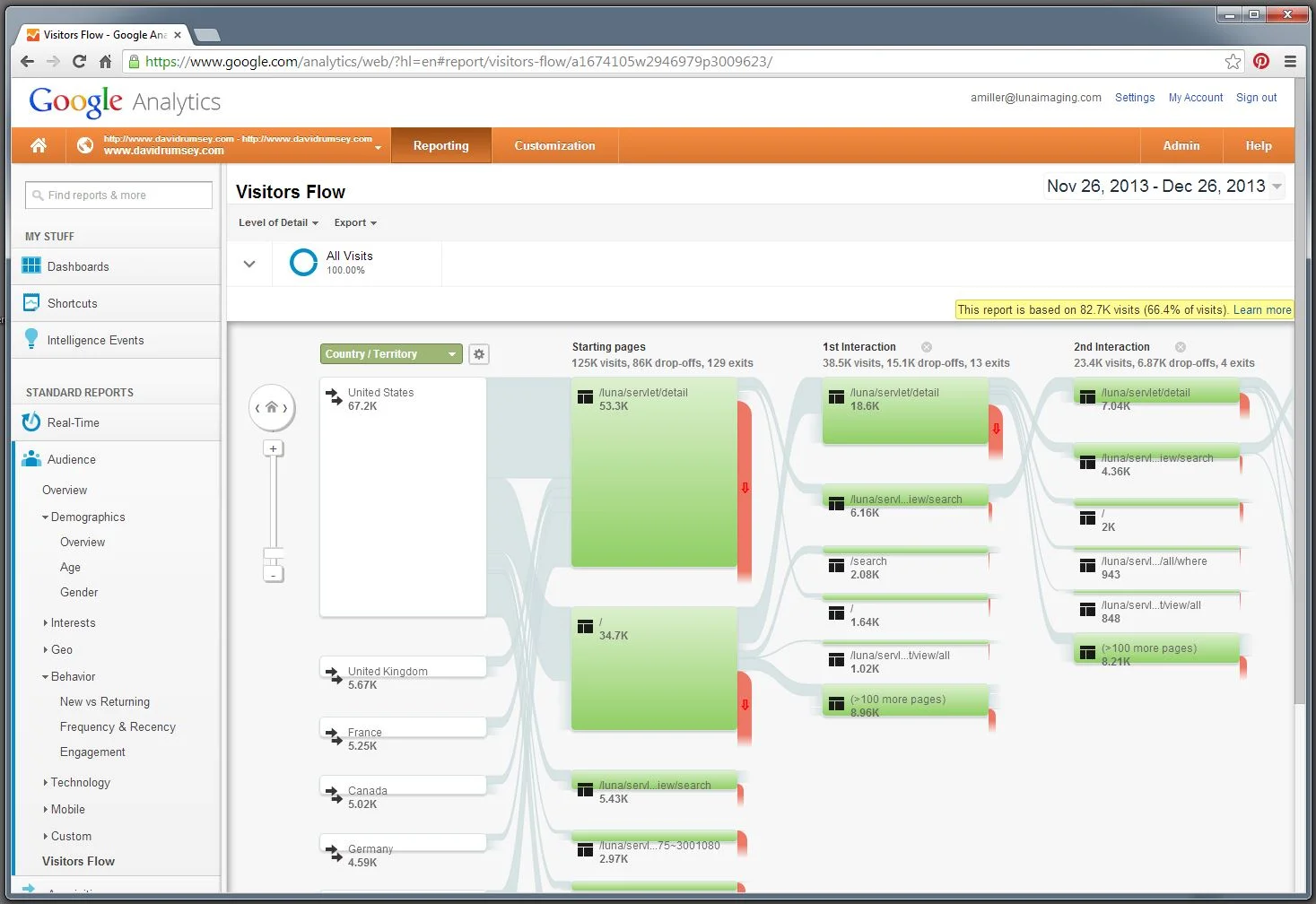Collapse the Demographics tree section
Viewport: 1316px width, 904px height.
pos(45,517)
